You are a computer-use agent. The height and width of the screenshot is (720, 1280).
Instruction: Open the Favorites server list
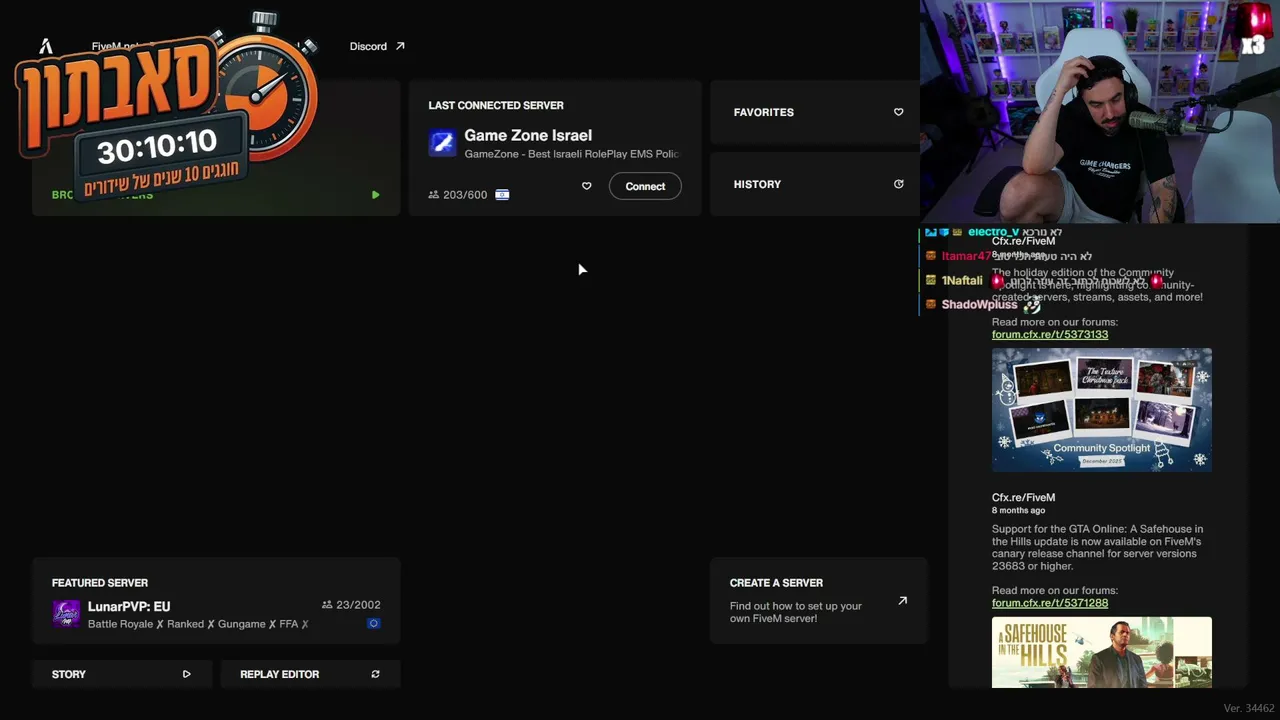coord(815,112)
